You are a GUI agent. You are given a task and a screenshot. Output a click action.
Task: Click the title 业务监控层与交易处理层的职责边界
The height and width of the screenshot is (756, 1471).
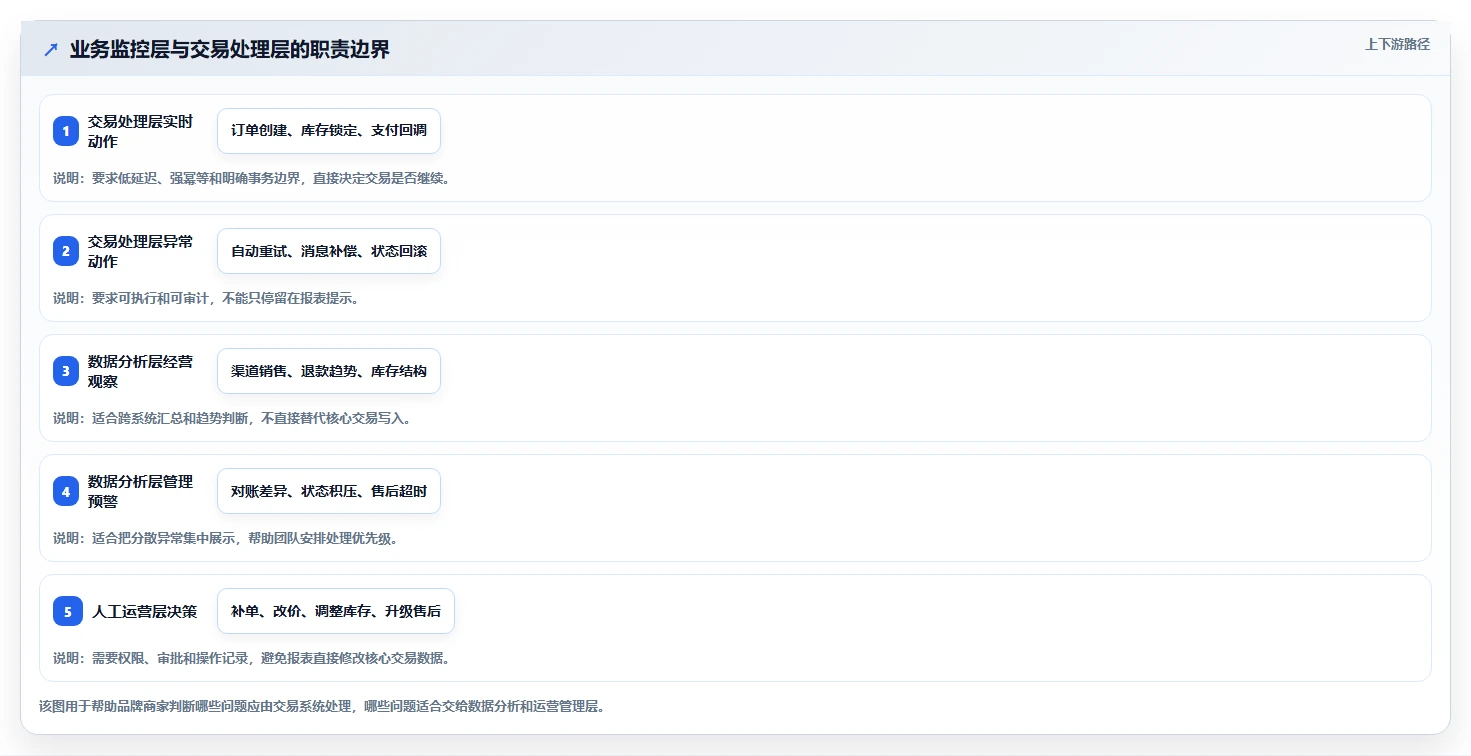[229, 49]
